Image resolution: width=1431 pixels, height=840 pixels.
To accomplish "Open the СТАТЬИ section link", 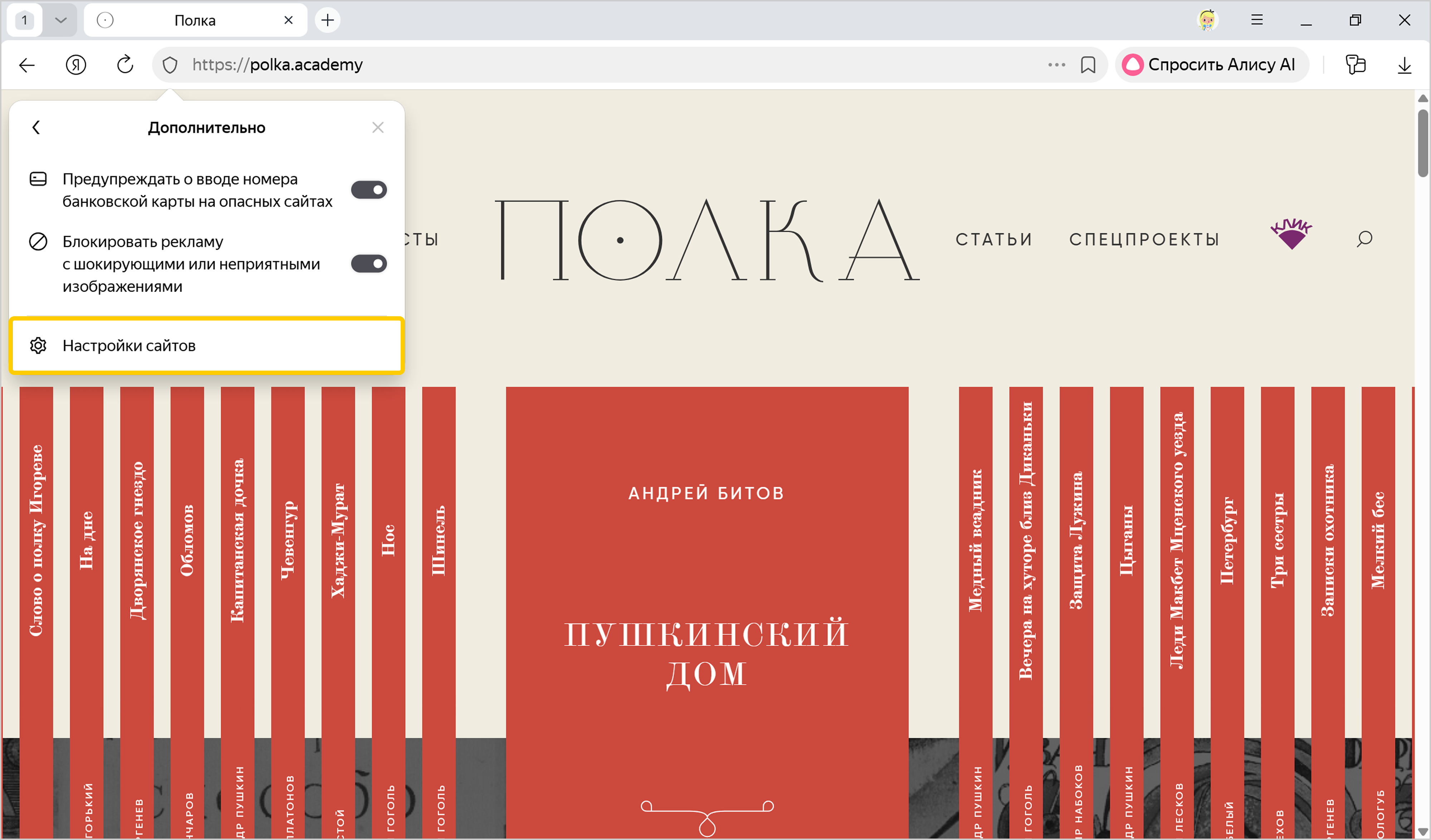I will coord(994,239).
